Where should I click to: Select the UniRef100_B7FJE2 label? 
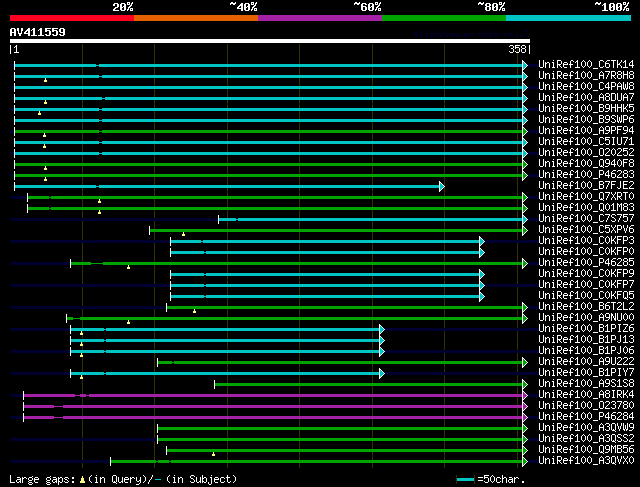586,186
